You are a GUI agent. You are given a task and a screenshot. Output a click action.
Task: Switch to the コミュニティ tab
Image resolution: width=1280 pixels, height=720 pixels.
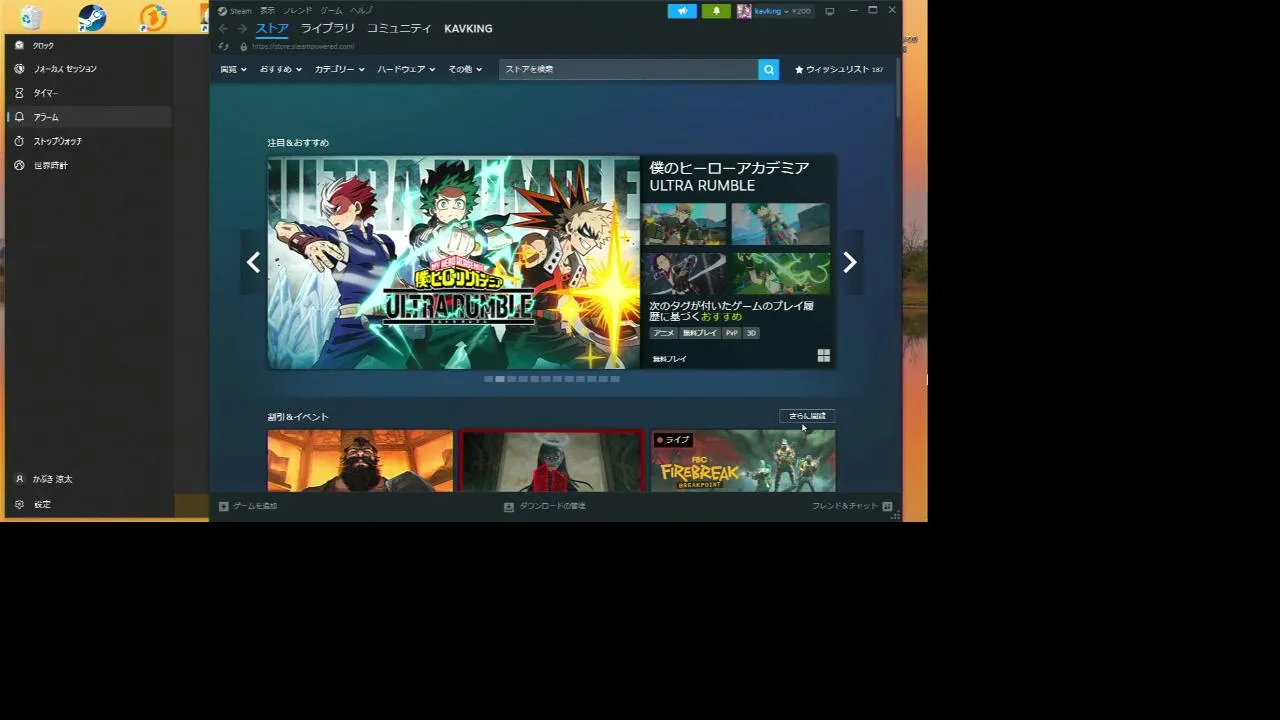click(x=399, y=28)
